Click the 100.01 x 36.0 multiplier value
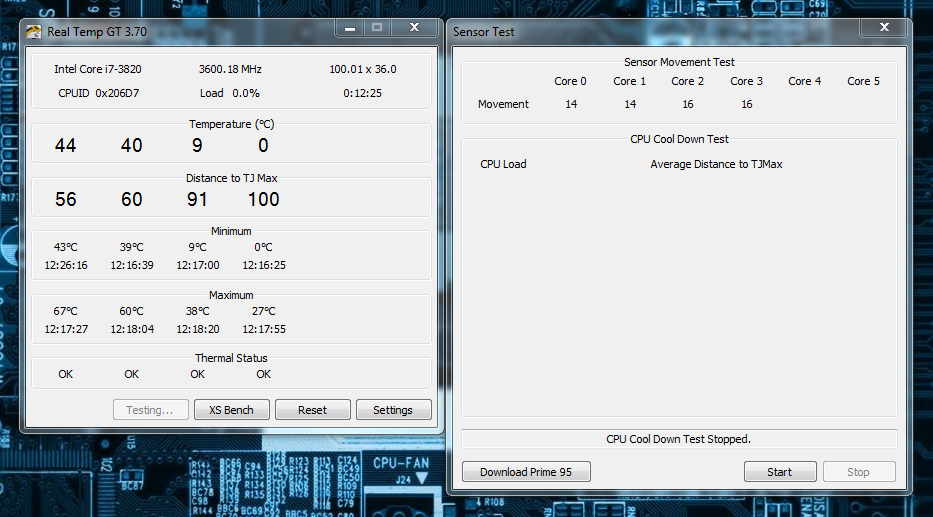The width and height of the screenshot is (933, 517). point(363,69)
